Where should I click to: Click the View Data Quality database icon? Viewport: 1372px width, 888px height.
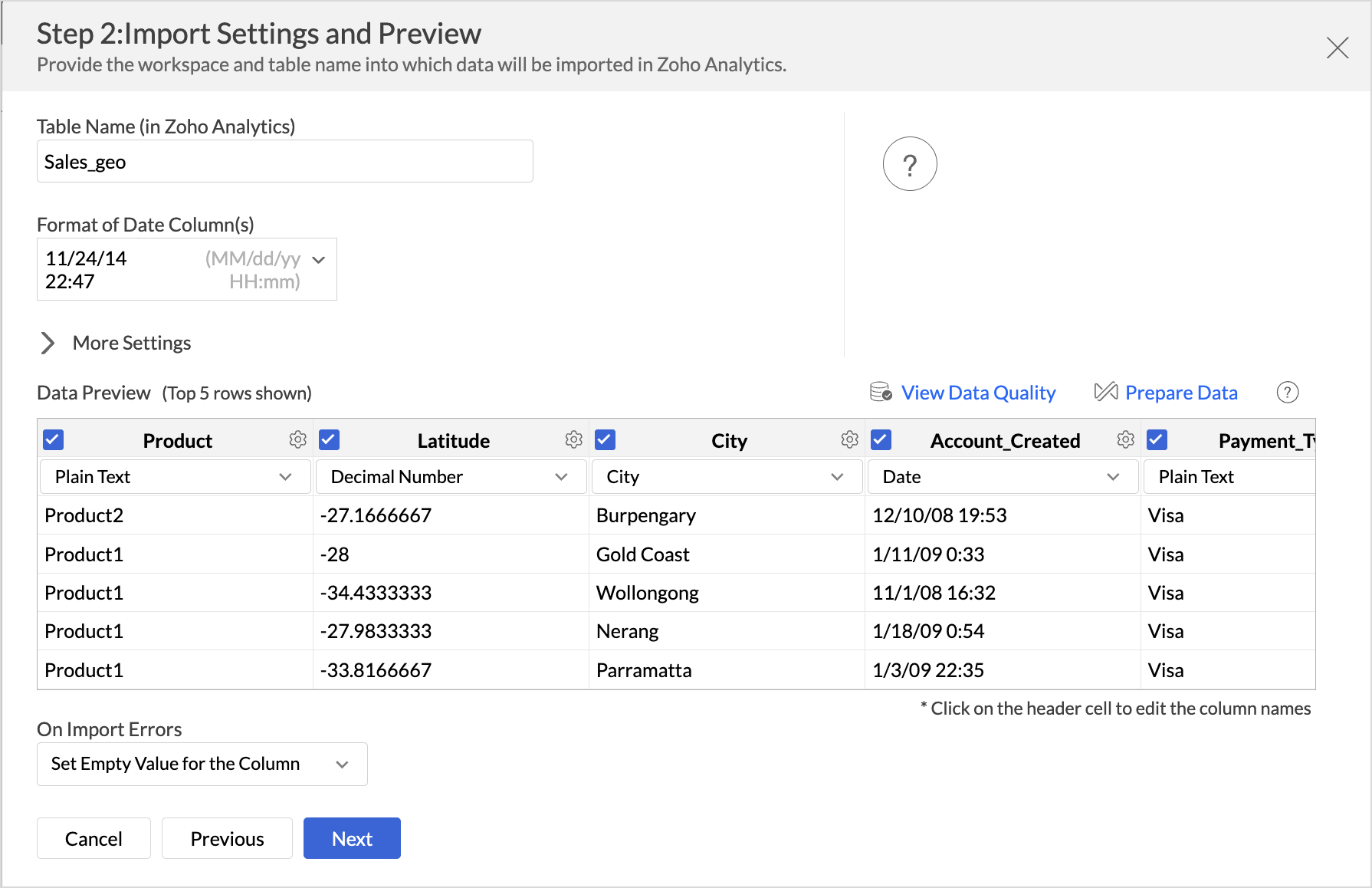tap(881, 393)
